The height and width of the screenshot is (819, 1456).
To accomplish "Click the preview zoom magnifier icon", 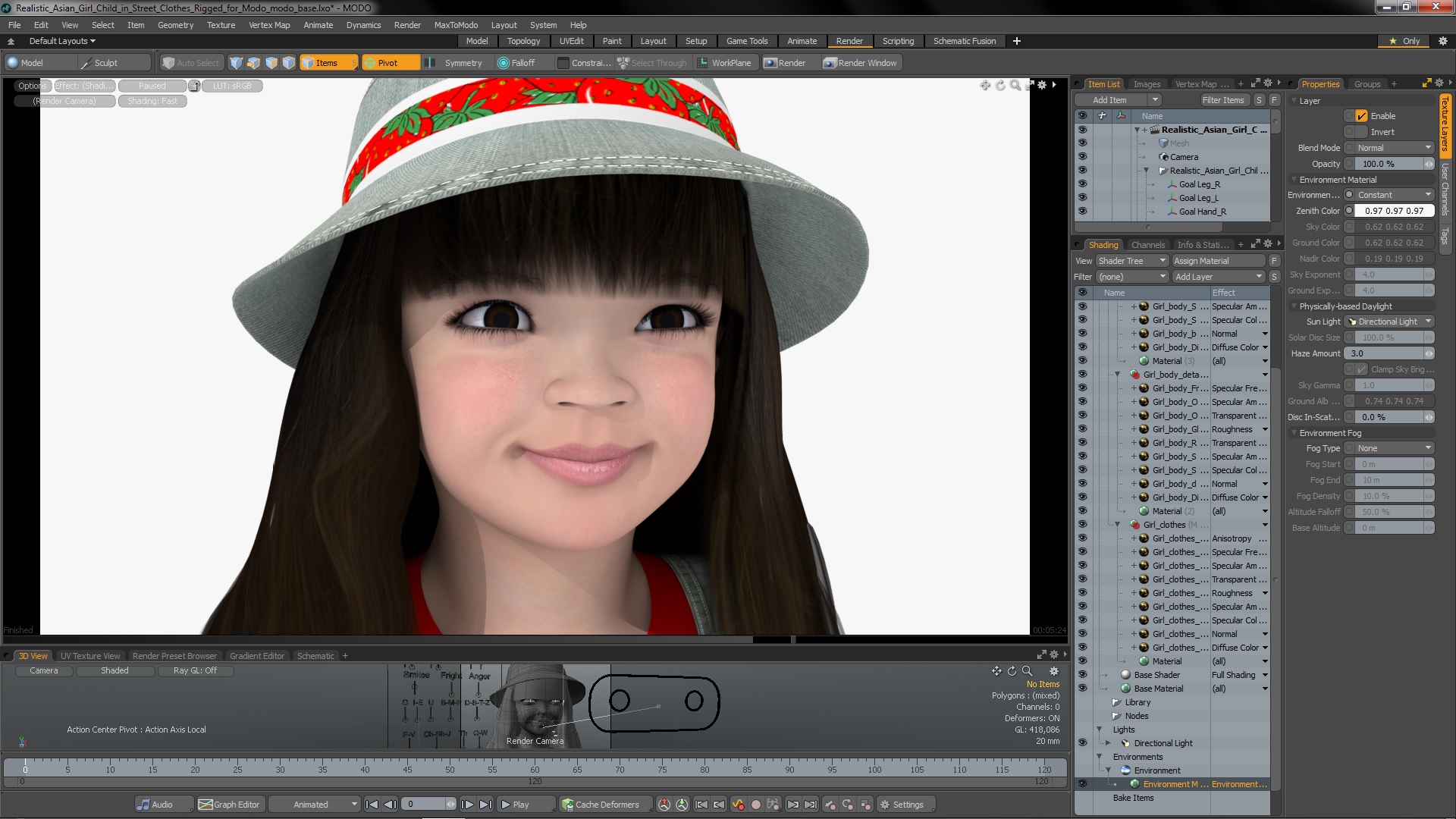I will click(x=1015, y=85).
